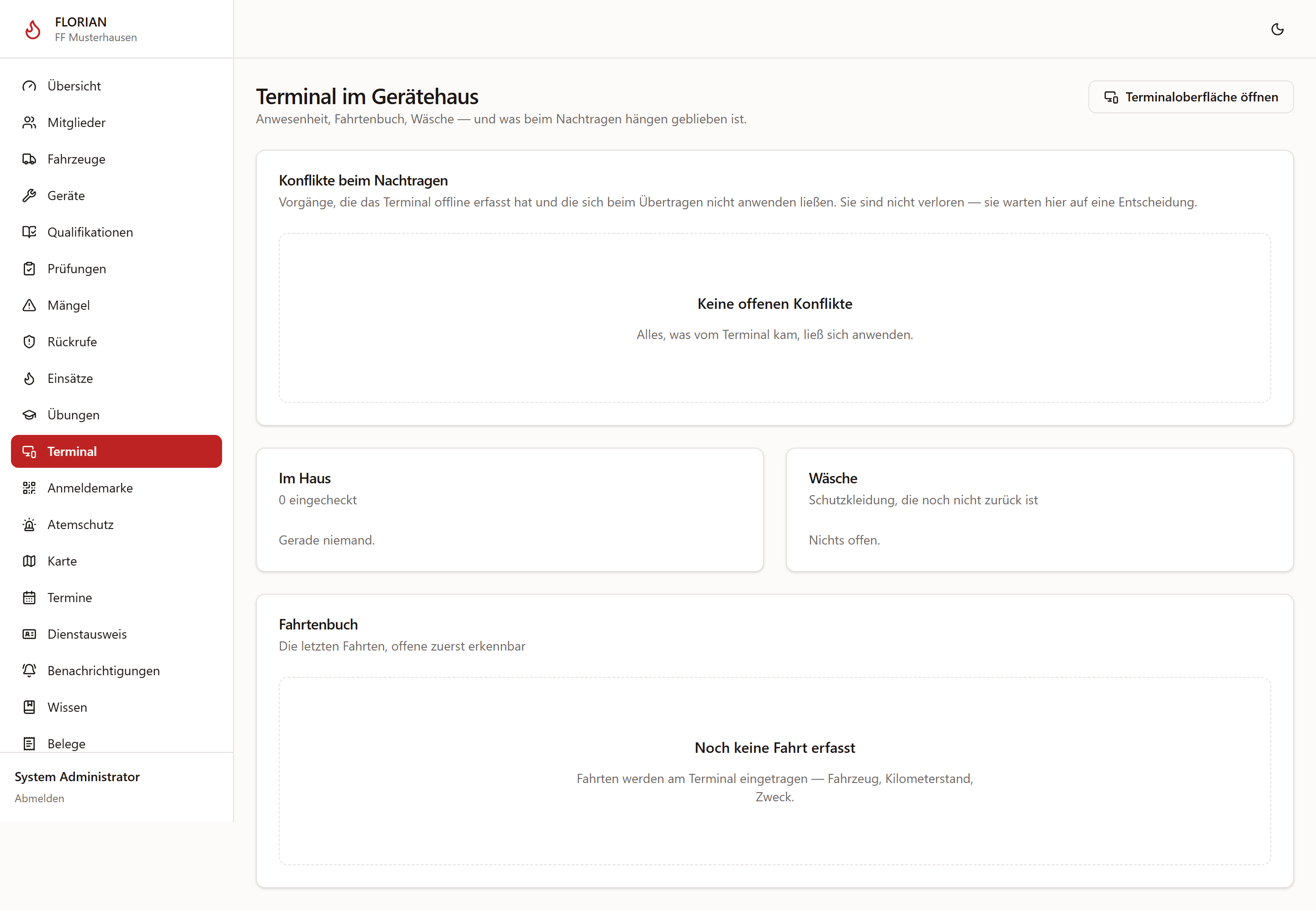The height and width of the screenshot is (910, 1316).
Task: Click the Mängel warning triangle icon
Action: (x=29, y=305)
